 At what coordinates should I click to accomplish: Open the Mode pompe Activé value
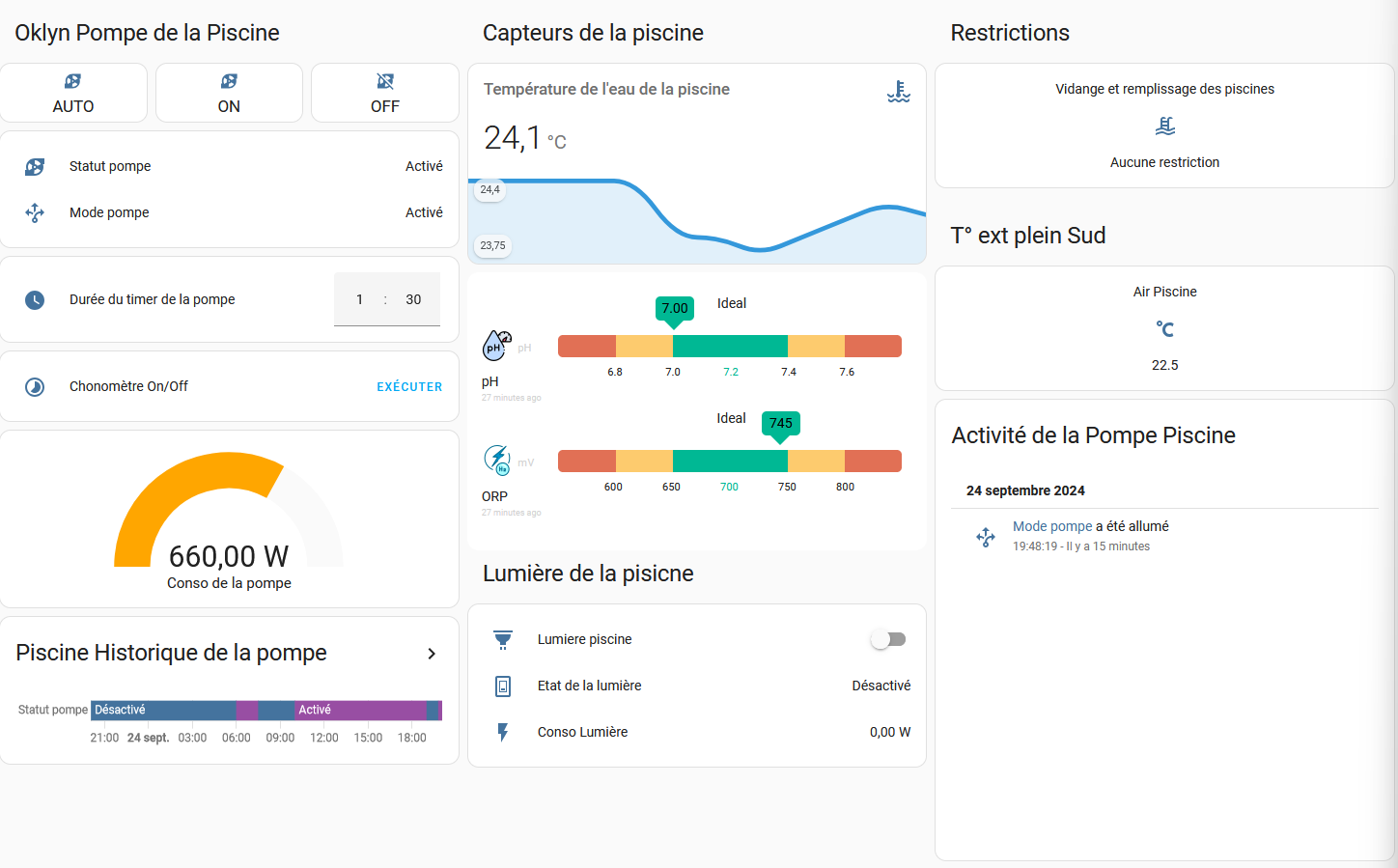point(424,212)
